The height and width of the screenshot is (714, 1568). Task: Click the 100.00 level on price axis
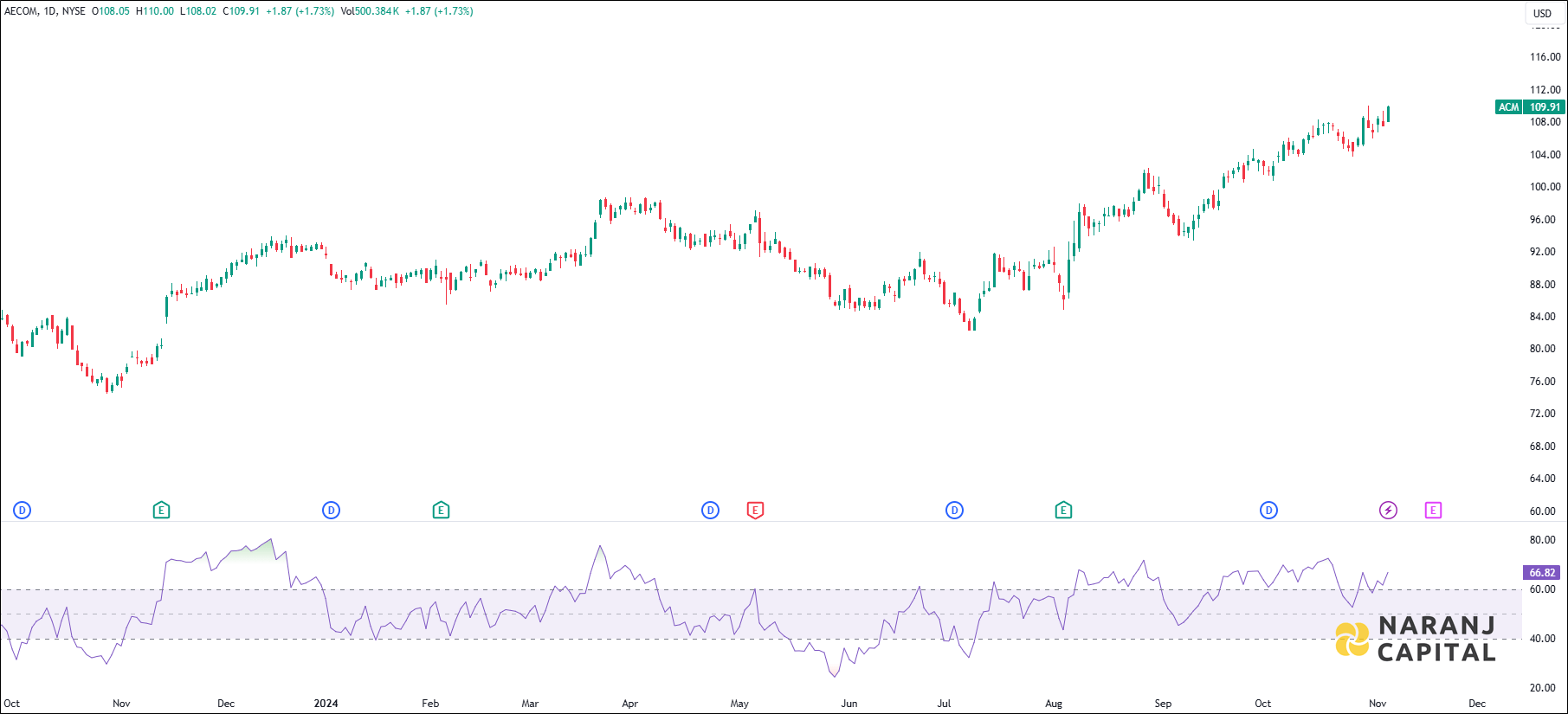1544,187
